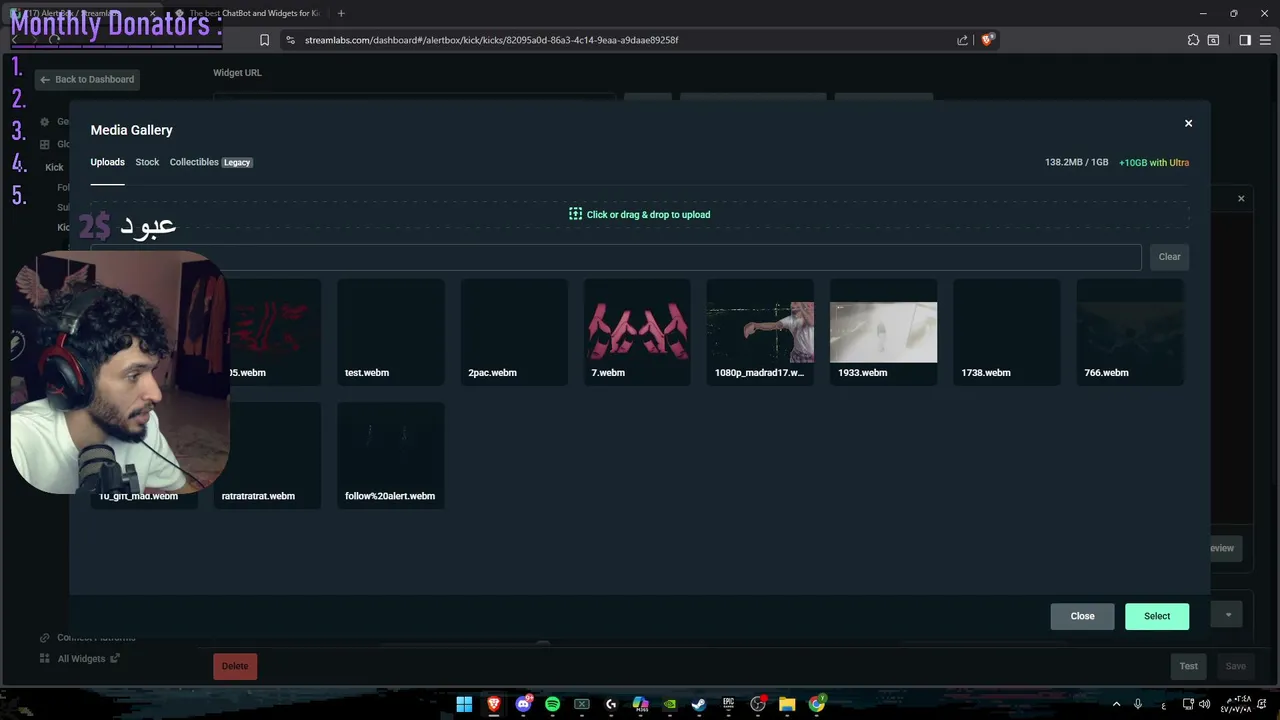Switch to the Stock tab

pos(147,162)
